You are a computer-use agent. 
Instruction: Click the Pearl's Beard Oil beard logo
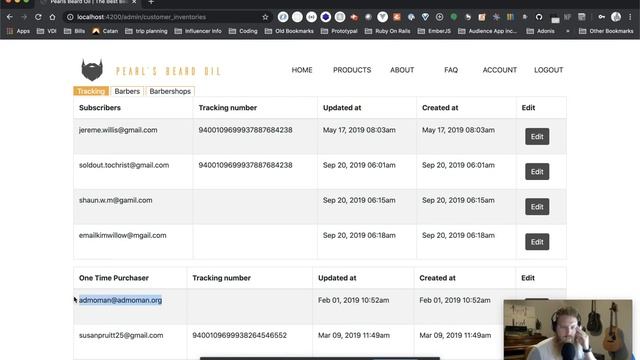click(92, 69)
